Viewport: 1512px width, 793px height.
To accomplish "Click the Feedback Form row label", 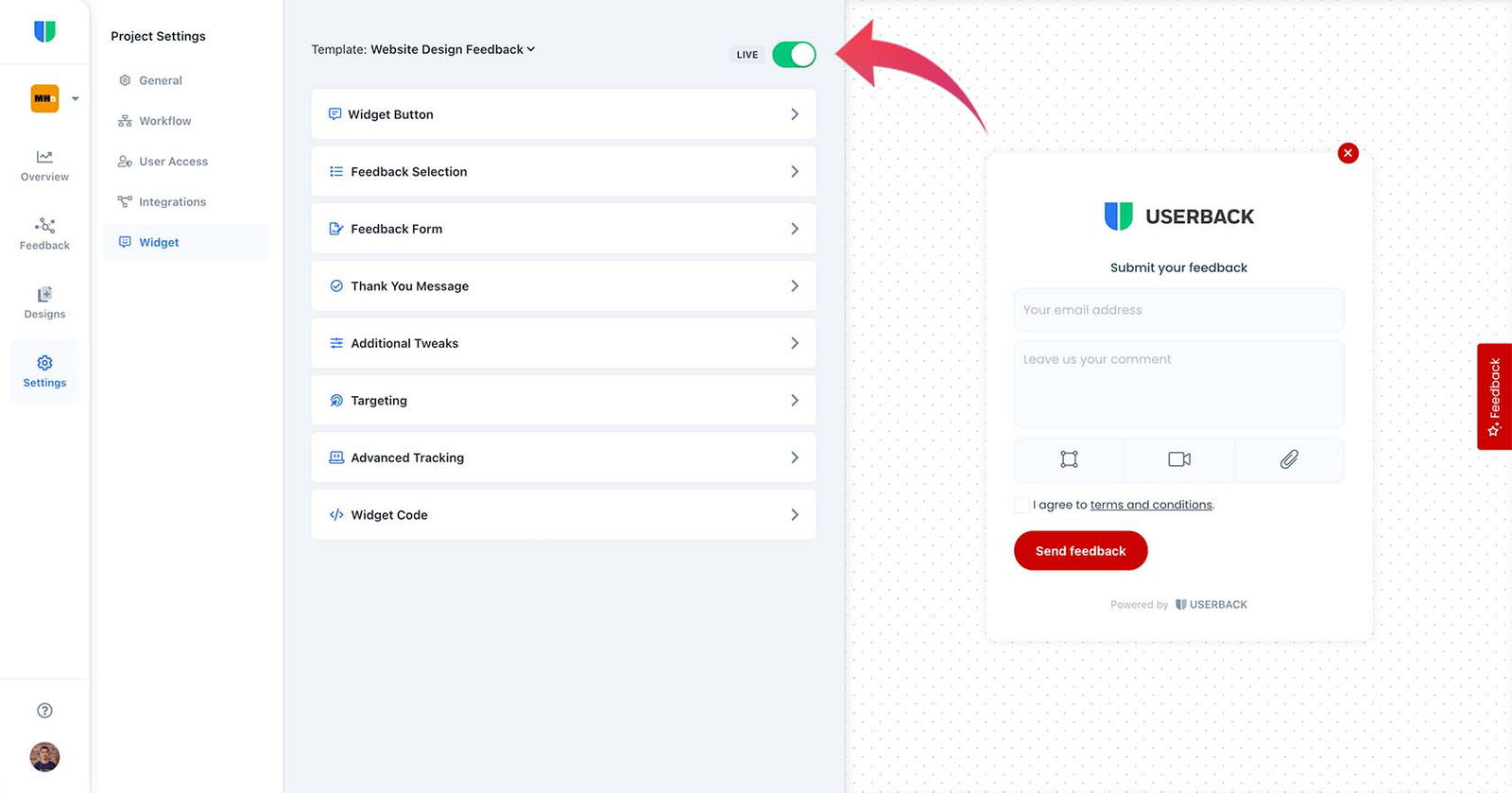I will 396,229.
